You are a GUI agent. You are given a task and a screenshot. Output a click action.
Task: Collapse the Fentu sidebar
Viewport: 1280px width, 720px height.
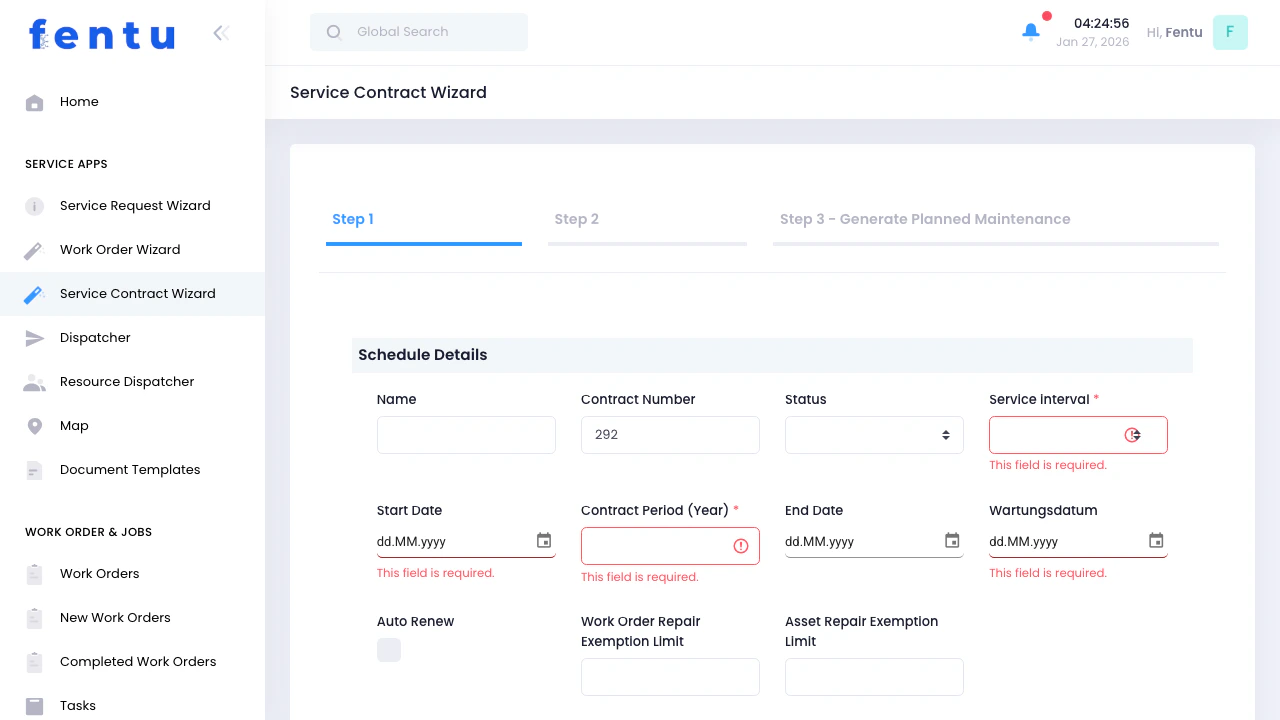(220, 32)
